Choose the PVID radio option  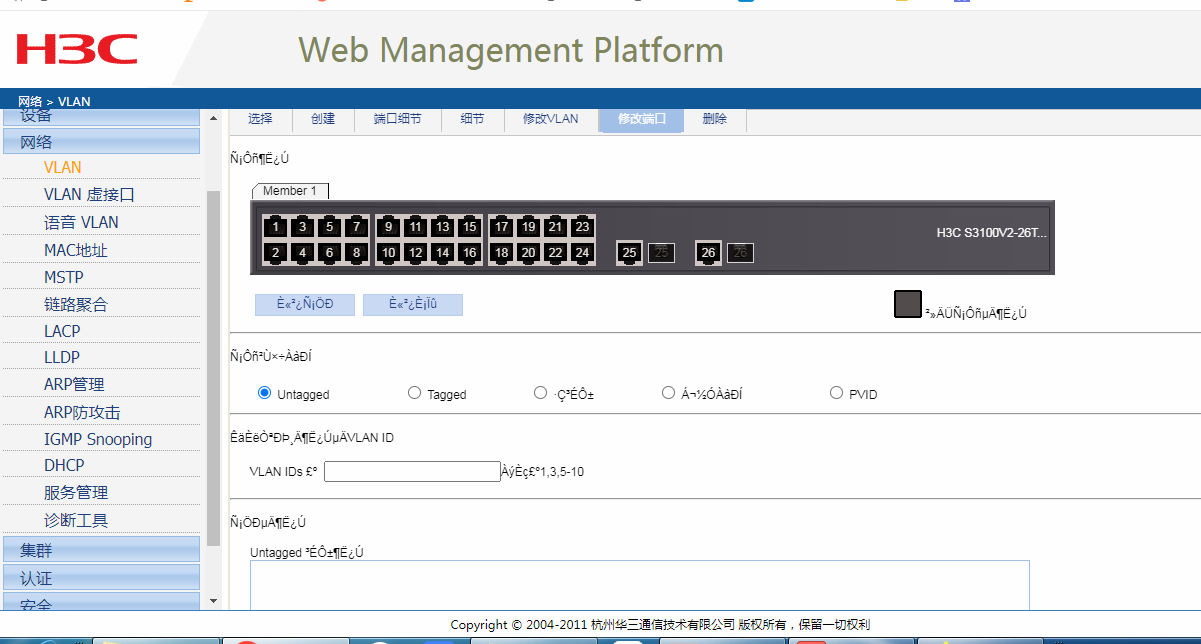click(836, 393)
